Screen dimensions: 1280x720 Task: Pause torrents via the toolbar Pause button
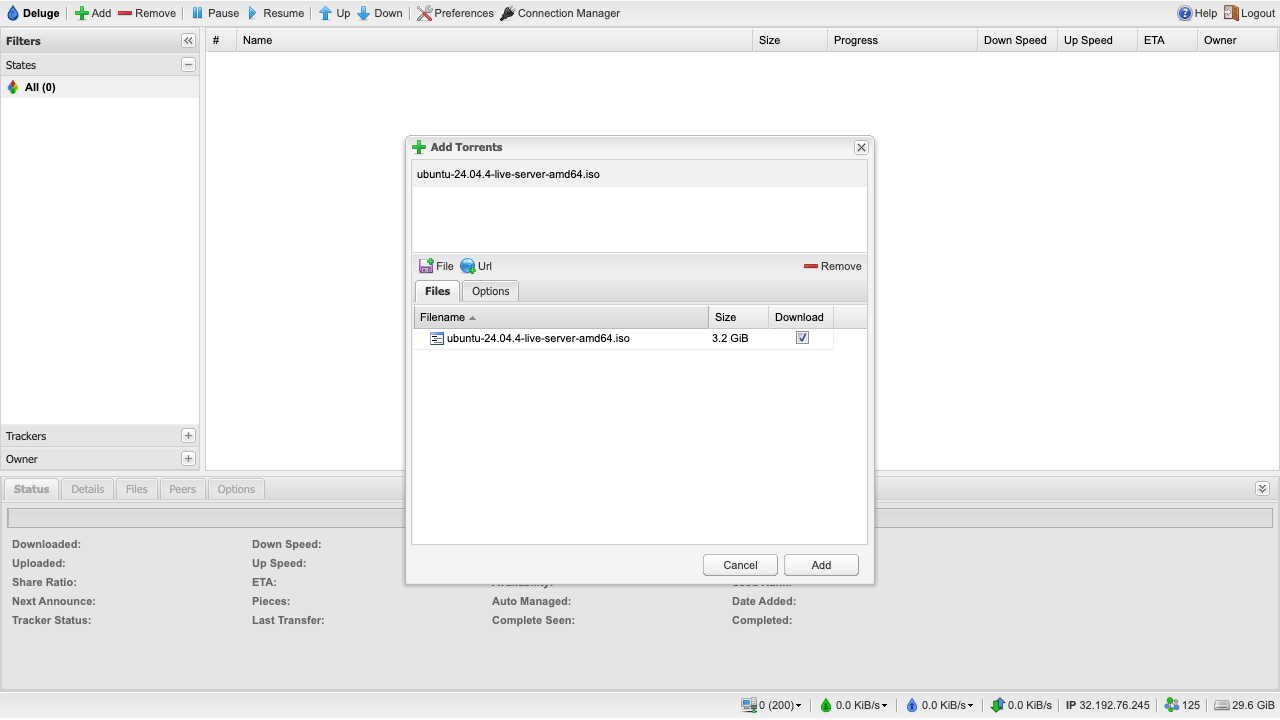215,13
